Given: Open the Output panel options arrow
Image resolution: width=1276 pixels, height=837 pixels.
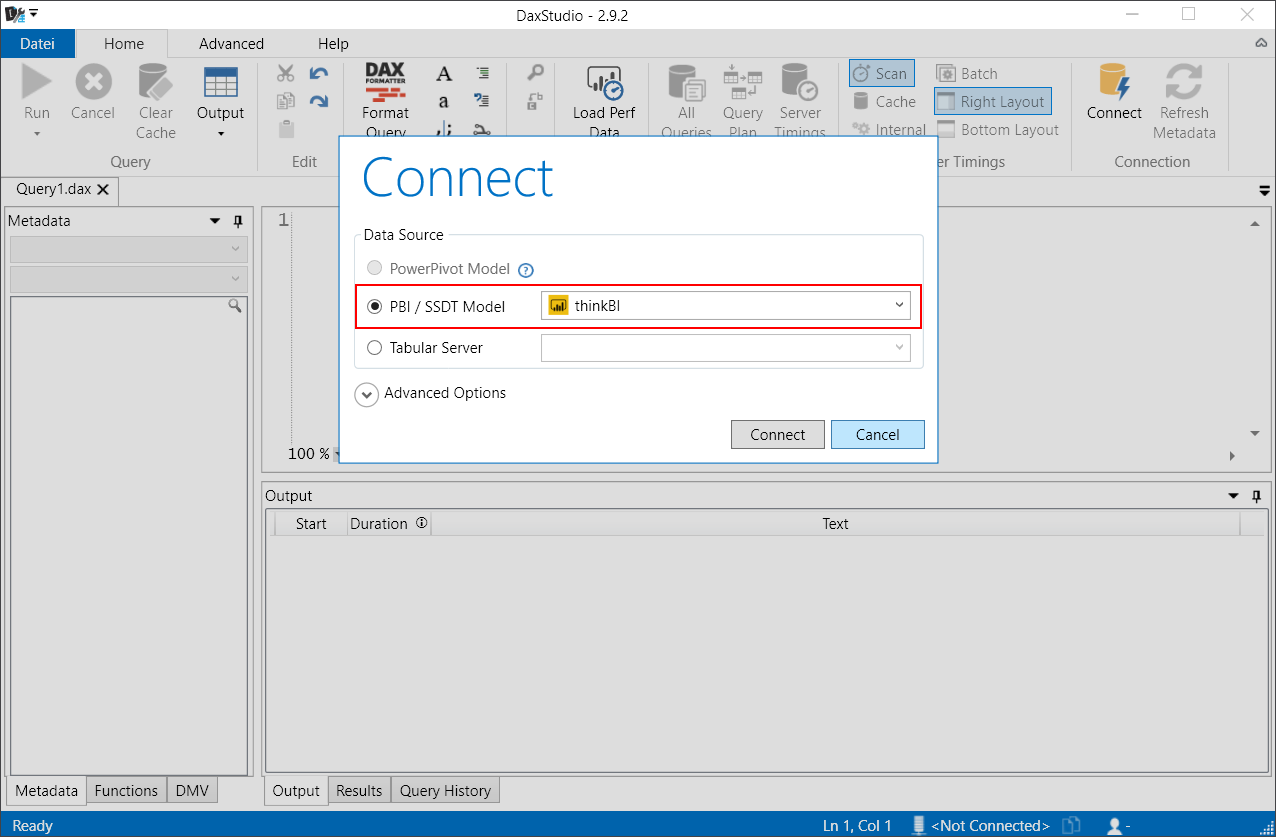Looking at the screenshot, I should pos(1232,496).
